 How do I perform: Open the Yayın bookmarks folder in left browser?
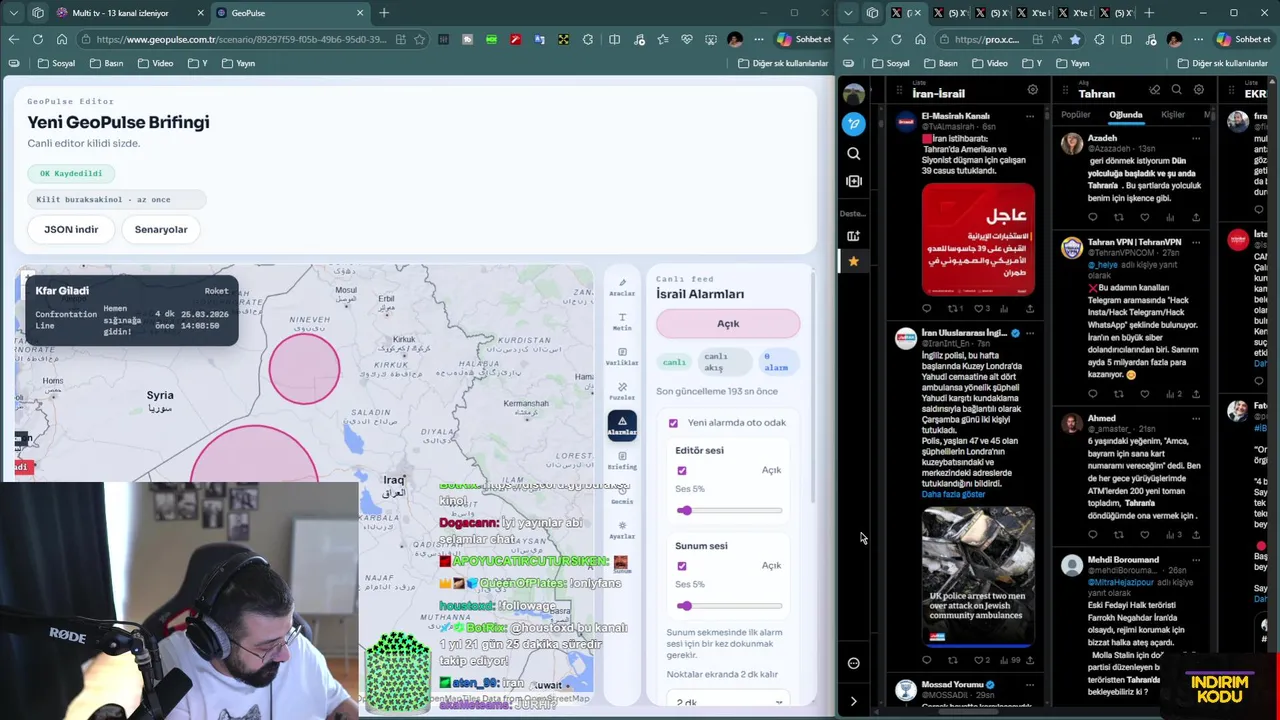(x=238, y=63)
